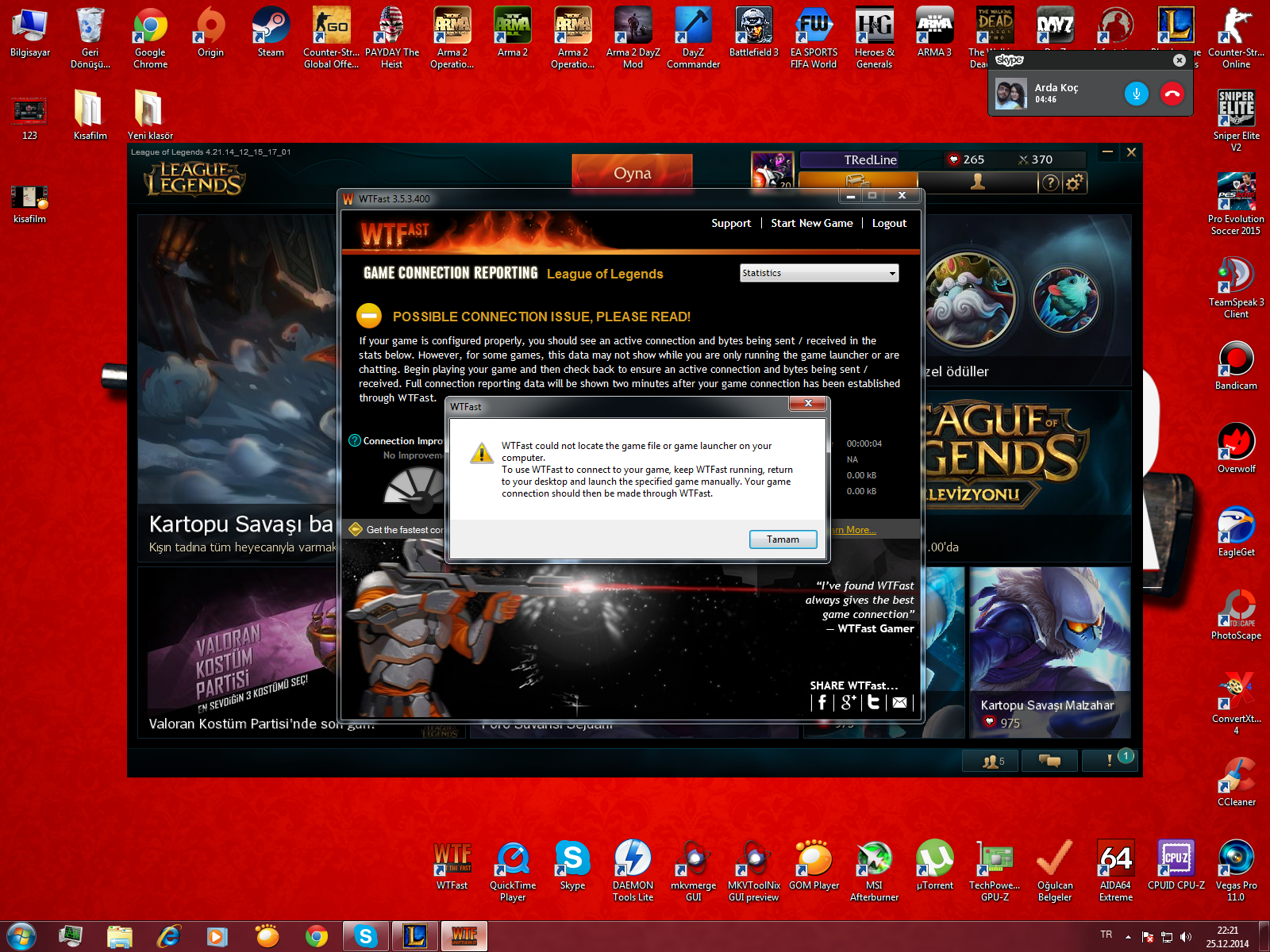
Task: Open League client settings gear icon
Action: tap(1074, 183)
